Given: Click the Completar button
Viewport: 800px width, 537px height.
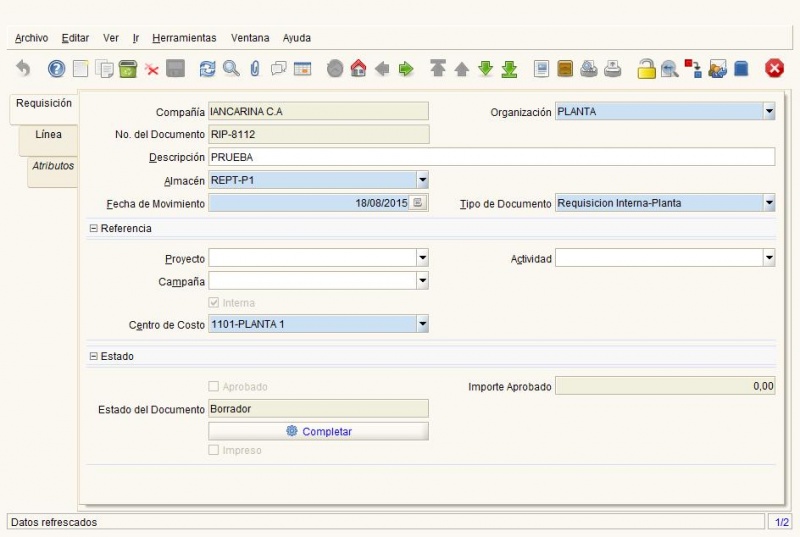Looking at the screenshot, I should coord(318,431).
